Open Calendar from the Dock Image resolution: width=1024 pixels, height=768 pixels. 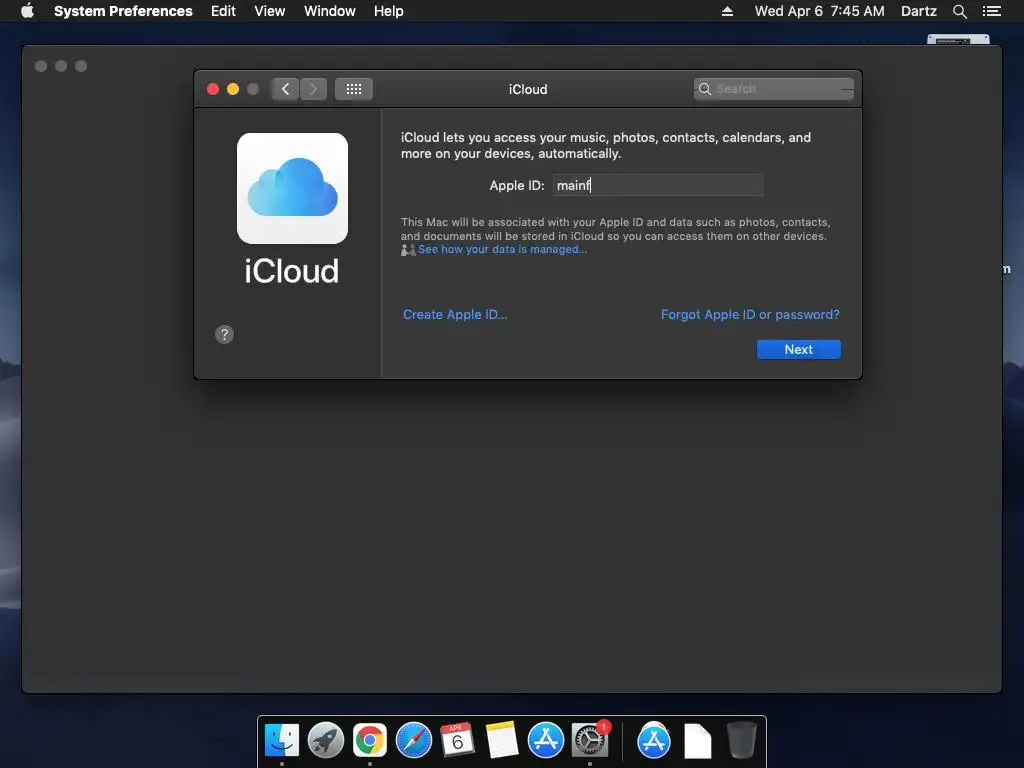tap(457, 740)
